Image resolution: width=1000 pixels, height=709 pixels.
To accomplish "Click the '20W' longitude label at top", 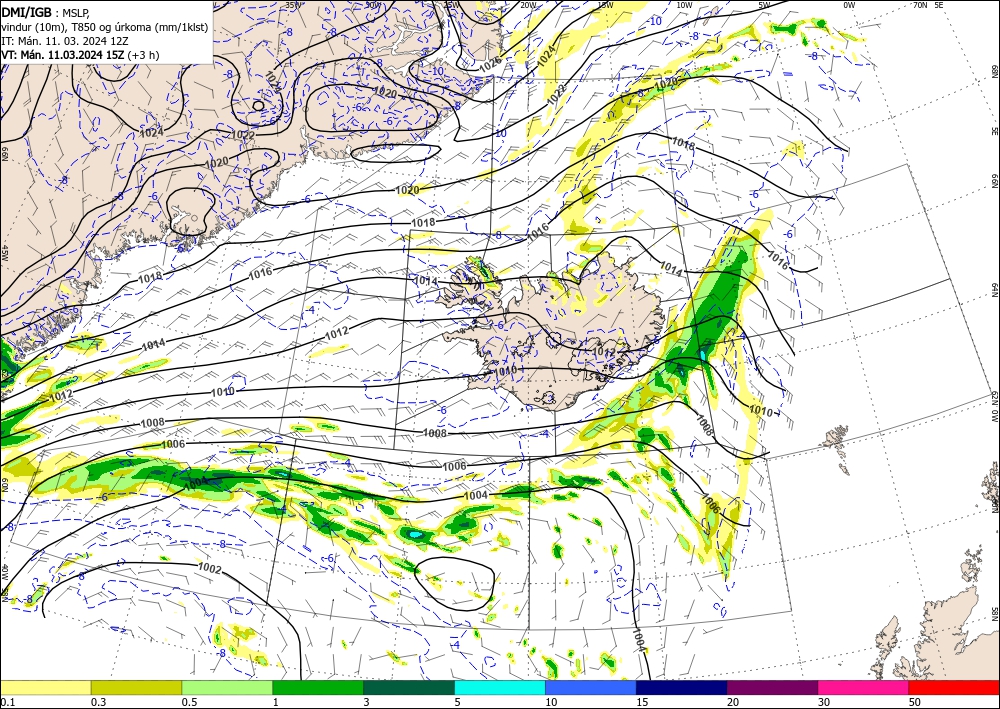I will coord(528,5).
